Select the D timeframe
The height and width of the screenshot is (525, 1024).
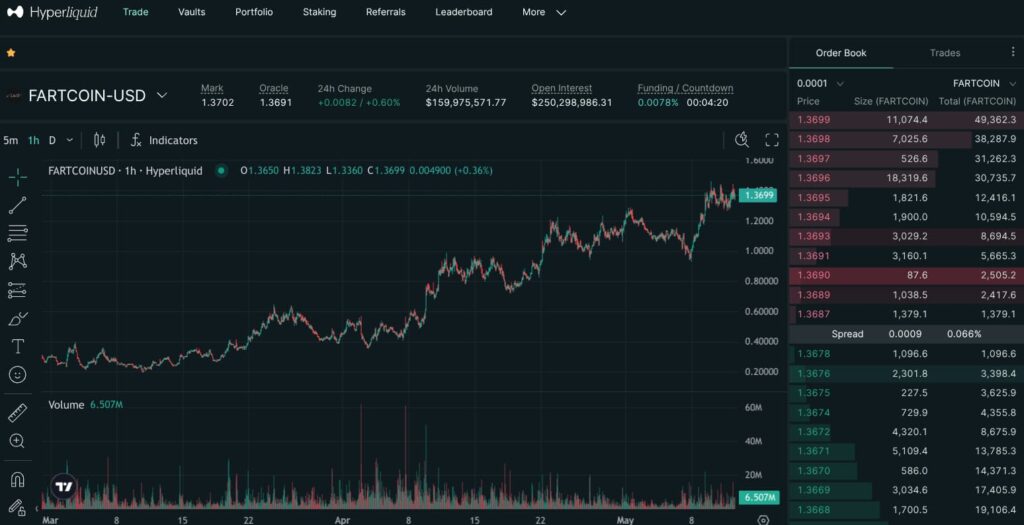tap(52, 140)
